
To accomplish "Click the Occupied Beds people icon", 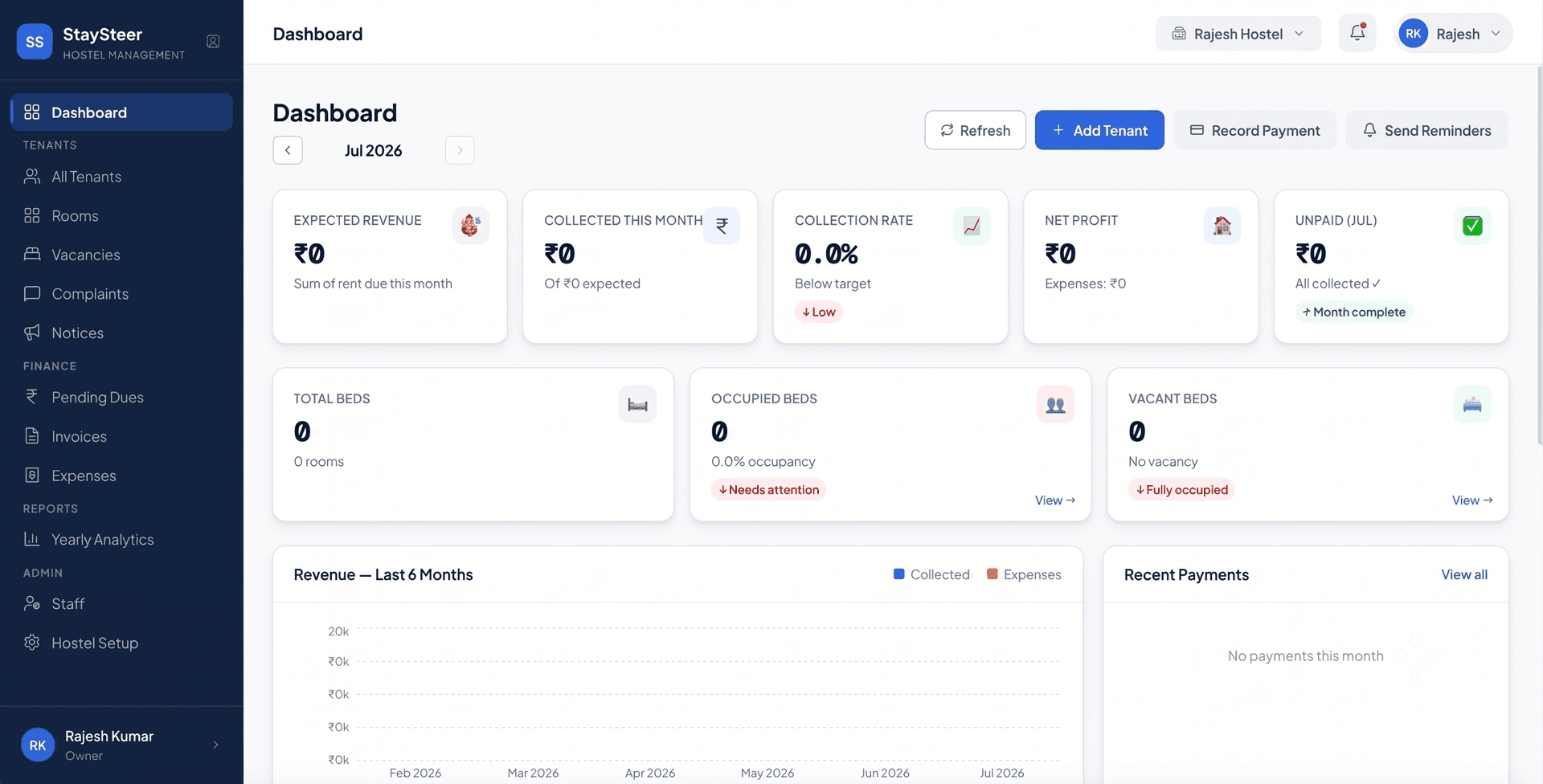I will [x=1055, y=404].
